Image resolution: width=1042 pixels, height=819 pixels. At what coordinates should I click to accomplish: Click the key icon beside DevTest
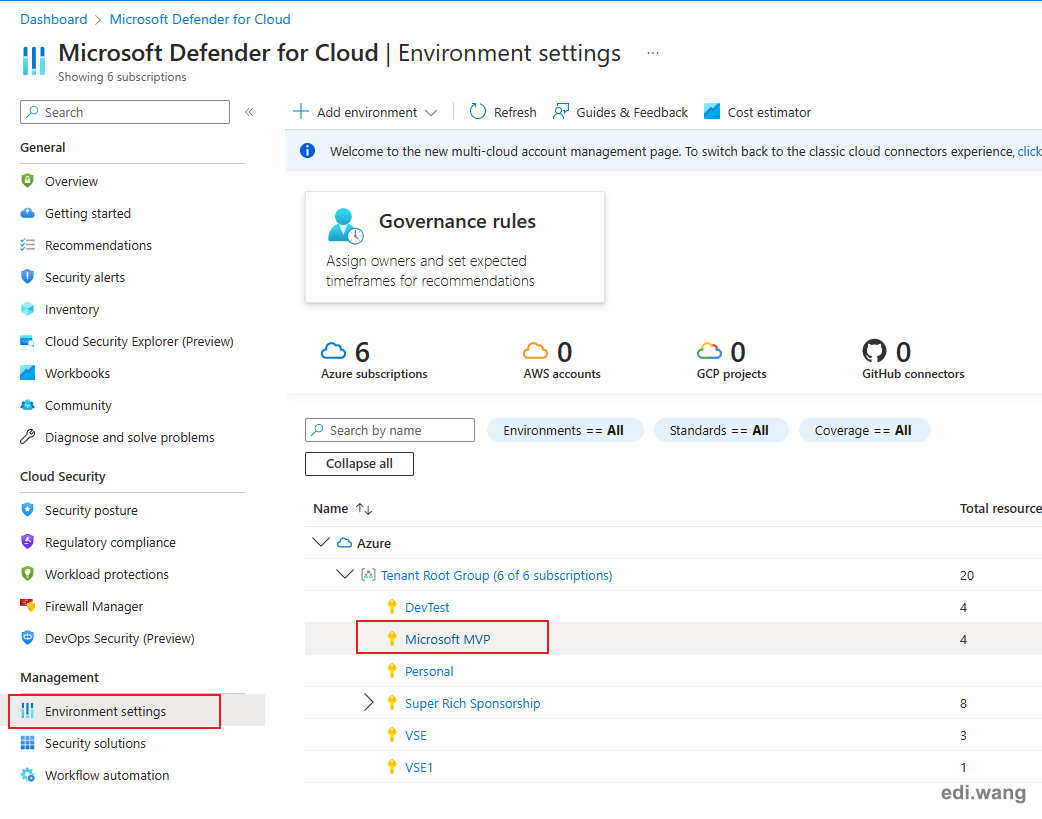click(392, 606)
